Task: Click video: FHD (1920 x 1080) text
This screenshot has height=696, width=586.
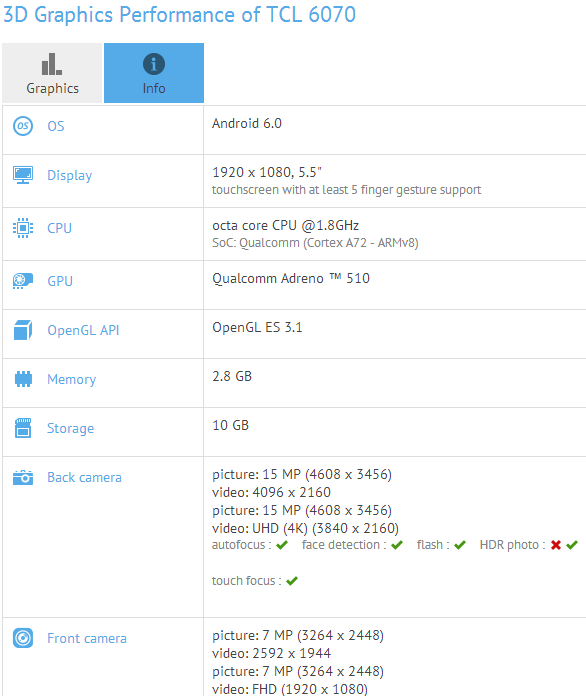Action: click(x=290, y=689)
